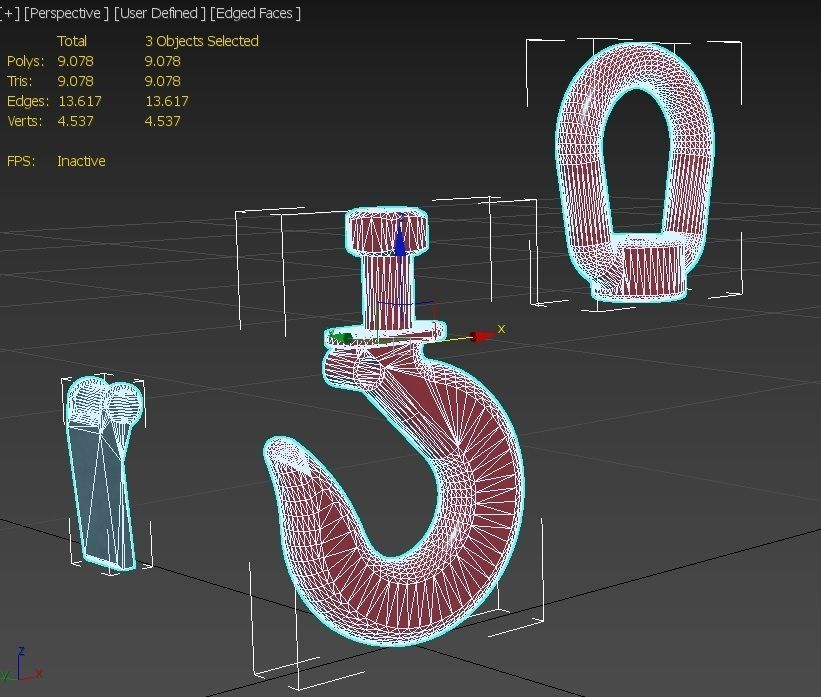Click the red X axis gizmo arrow
The height and width of the screenshot is (697, 821).
(x=482, y=336)
